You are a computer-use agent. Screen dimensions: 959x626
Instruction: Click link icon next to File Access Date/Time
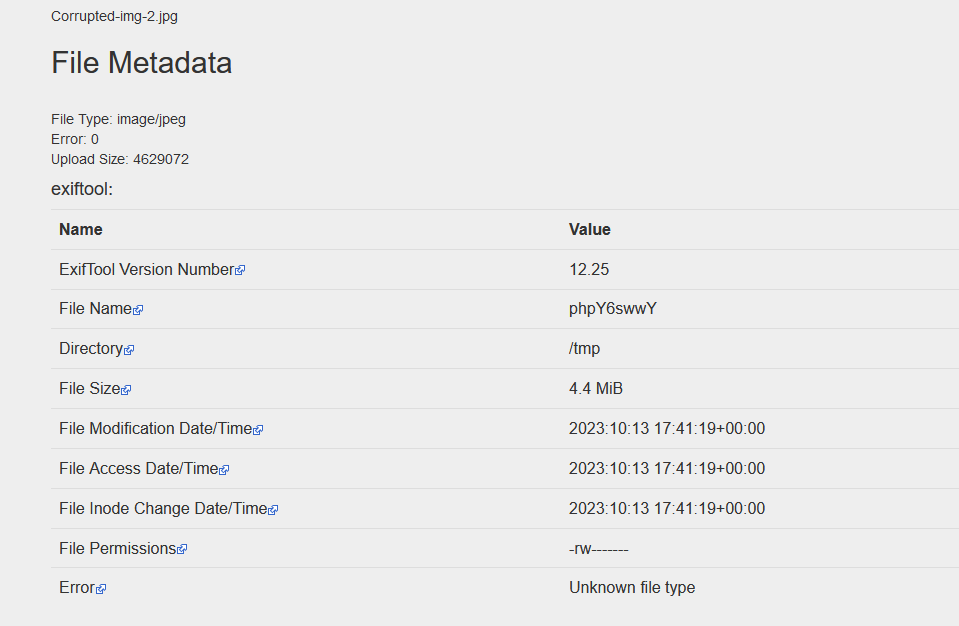point(224,470)
